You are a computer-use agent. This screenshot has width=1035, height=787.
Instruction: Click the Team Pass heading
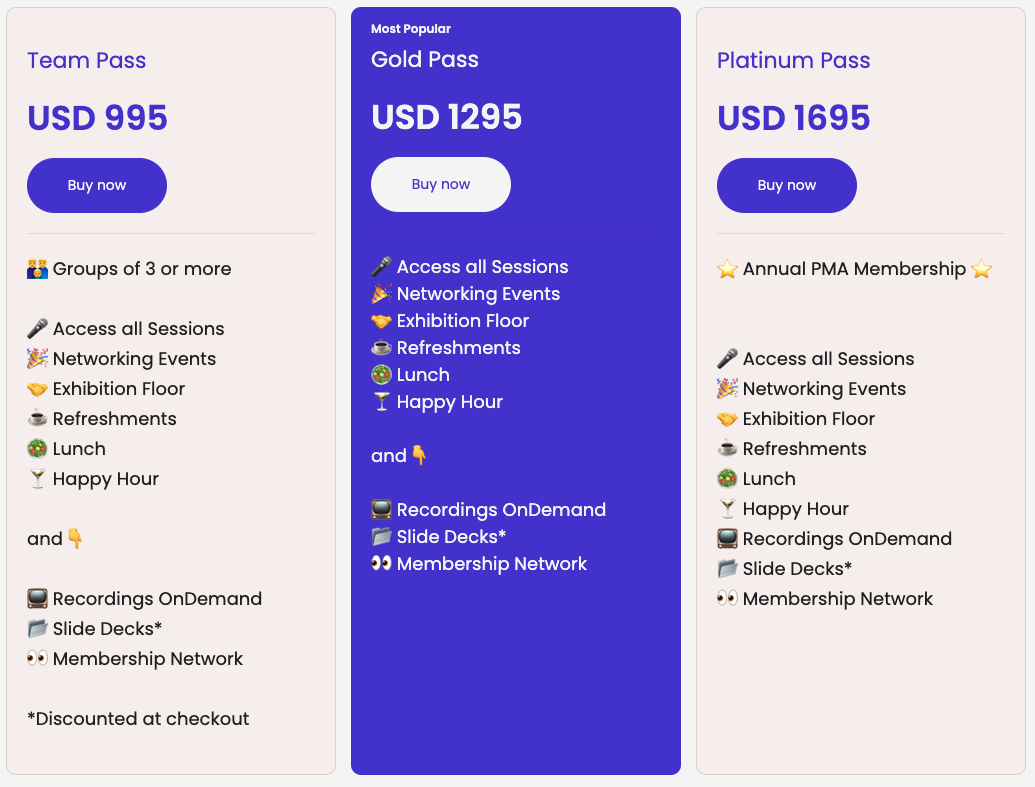click(86, 61)
